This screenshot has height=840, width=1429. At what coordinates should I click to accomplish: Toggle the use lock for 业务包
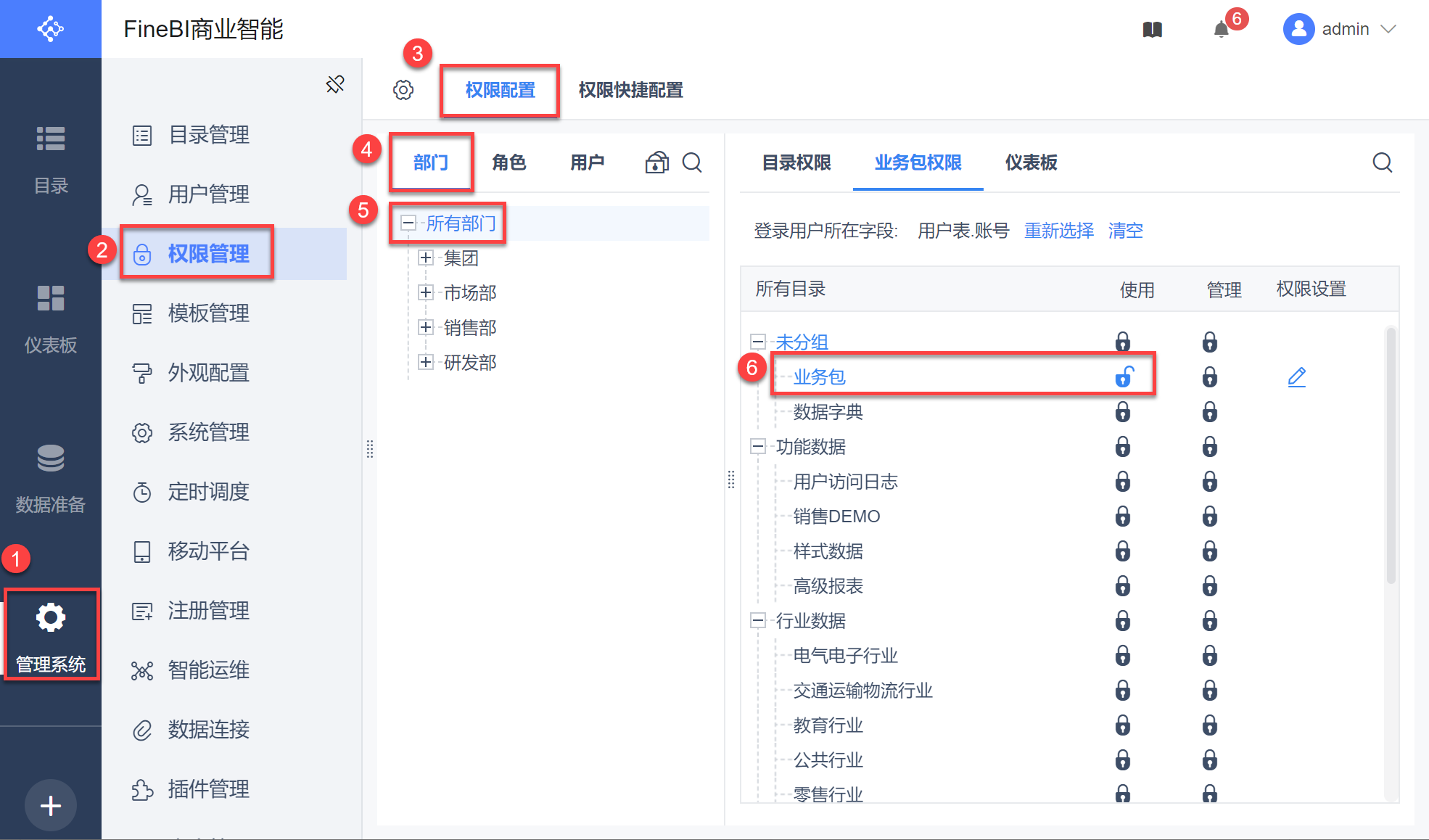1124,377
